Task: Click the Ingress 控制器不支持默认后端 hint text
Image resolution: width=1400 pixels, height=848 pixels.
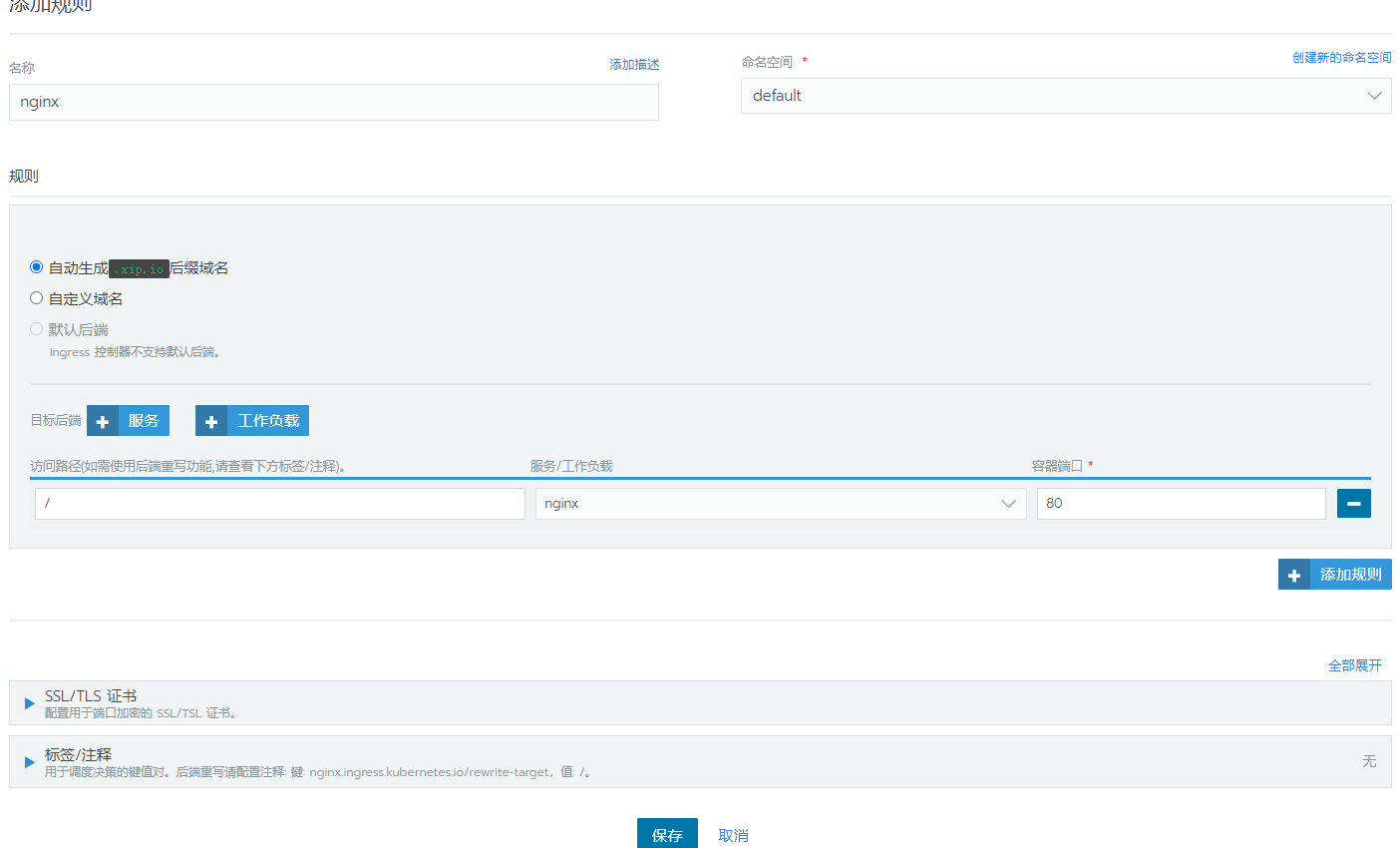Action: [135, 352]
